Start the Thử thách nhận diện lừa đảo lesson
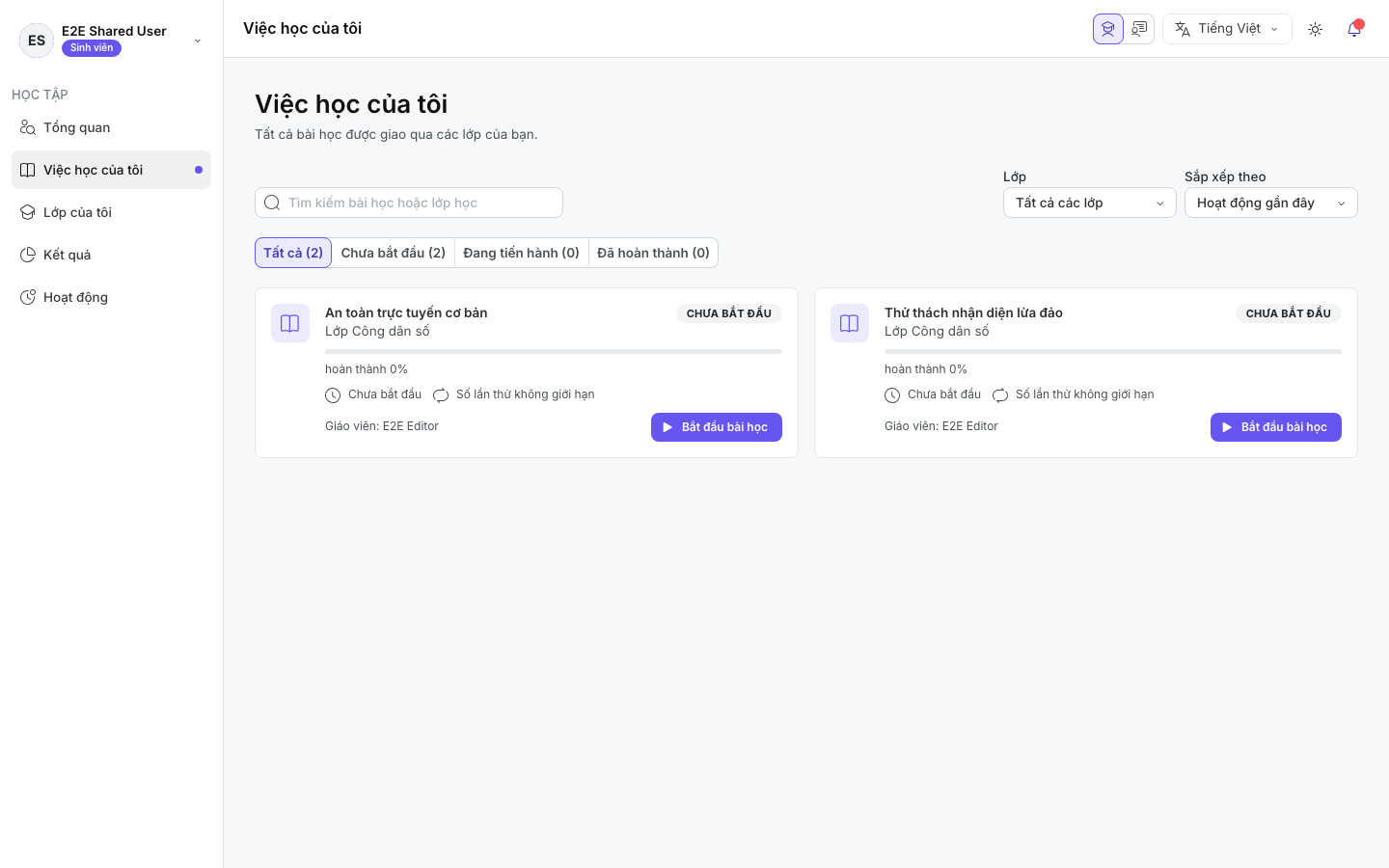The image size is (1389, 868). (x=1276, y=427)
